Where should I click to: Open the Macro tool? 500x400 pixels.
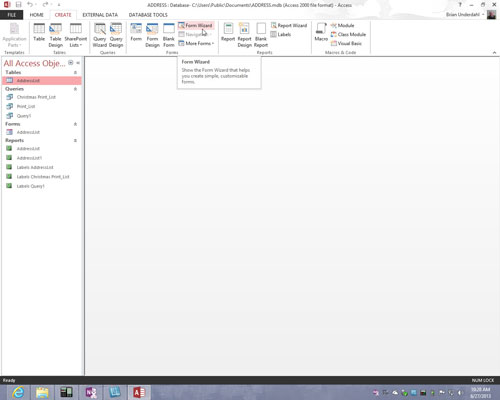coord(321,32)
